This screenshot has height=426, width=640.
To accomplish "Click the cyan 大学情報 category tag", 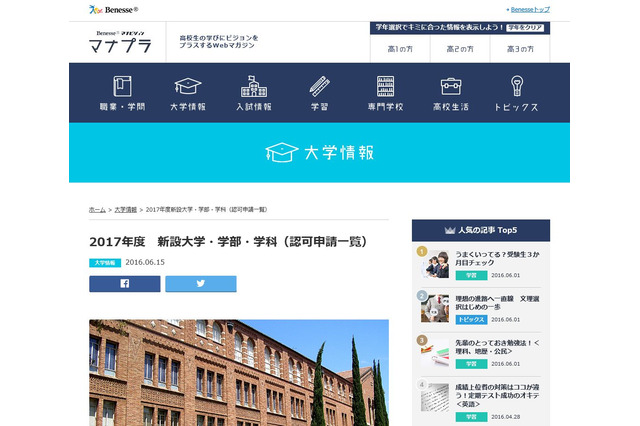I will click(x=105, y=263).
